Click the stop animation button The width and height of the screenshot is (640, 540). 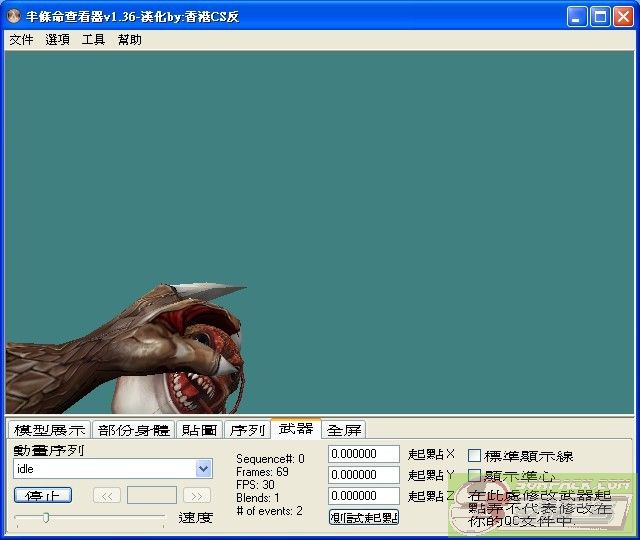pos(43,495)
